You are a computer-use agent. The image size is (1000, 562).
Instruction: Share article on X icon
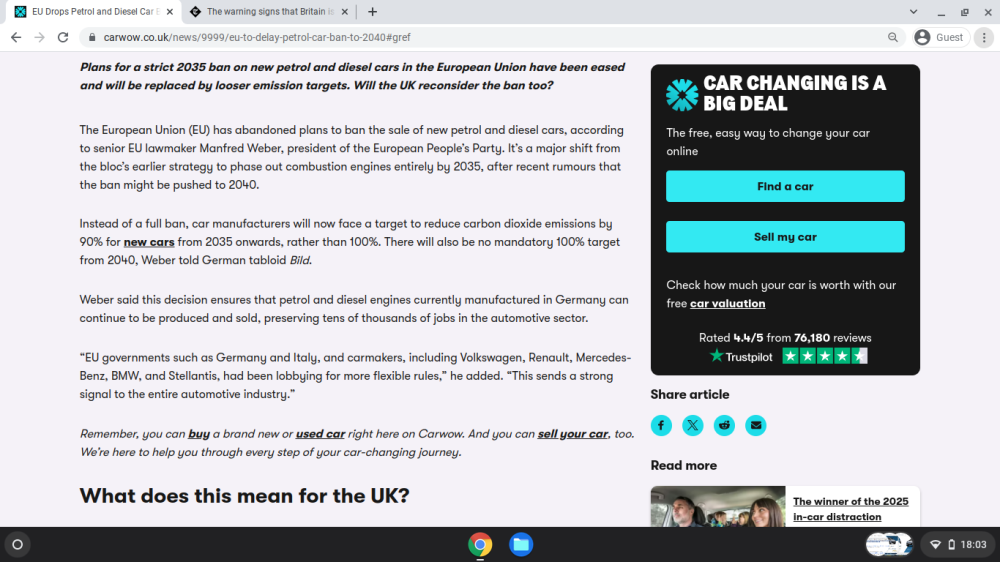click(x=693, y=425)
